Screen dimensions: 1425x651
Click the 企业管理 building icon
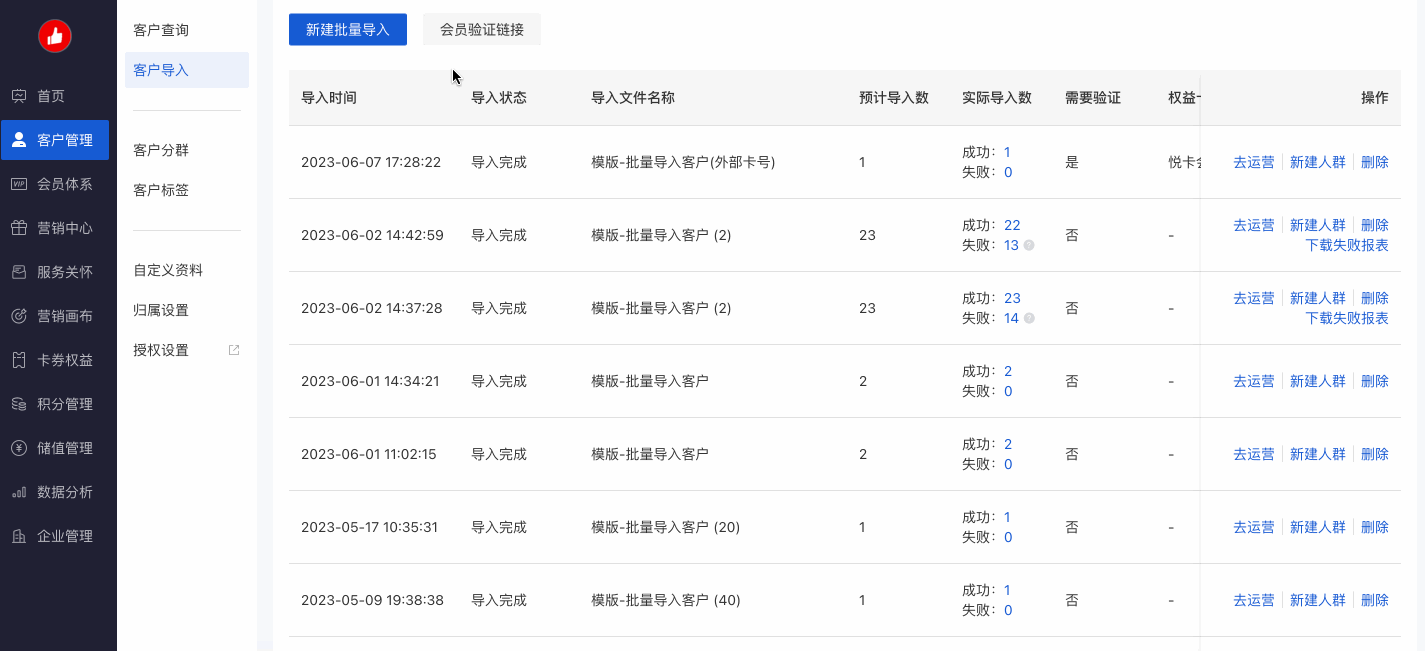click(x=19, y=536)
